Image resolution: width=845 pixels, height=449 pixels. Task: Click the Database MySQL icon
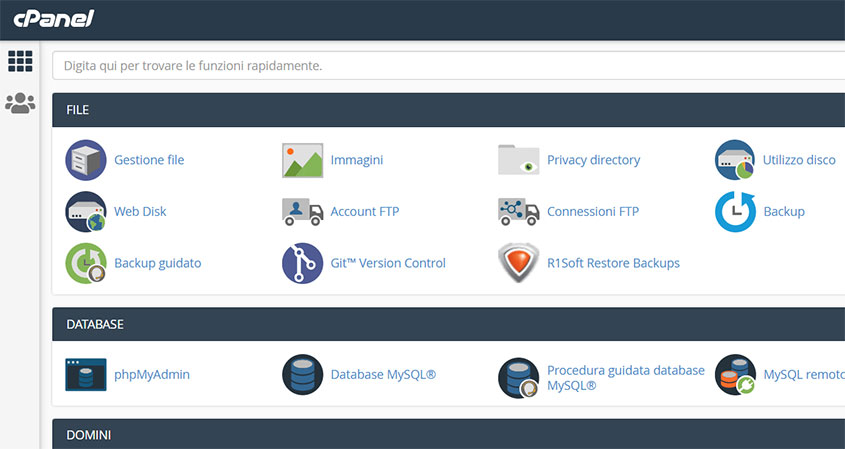coord(302,375)
